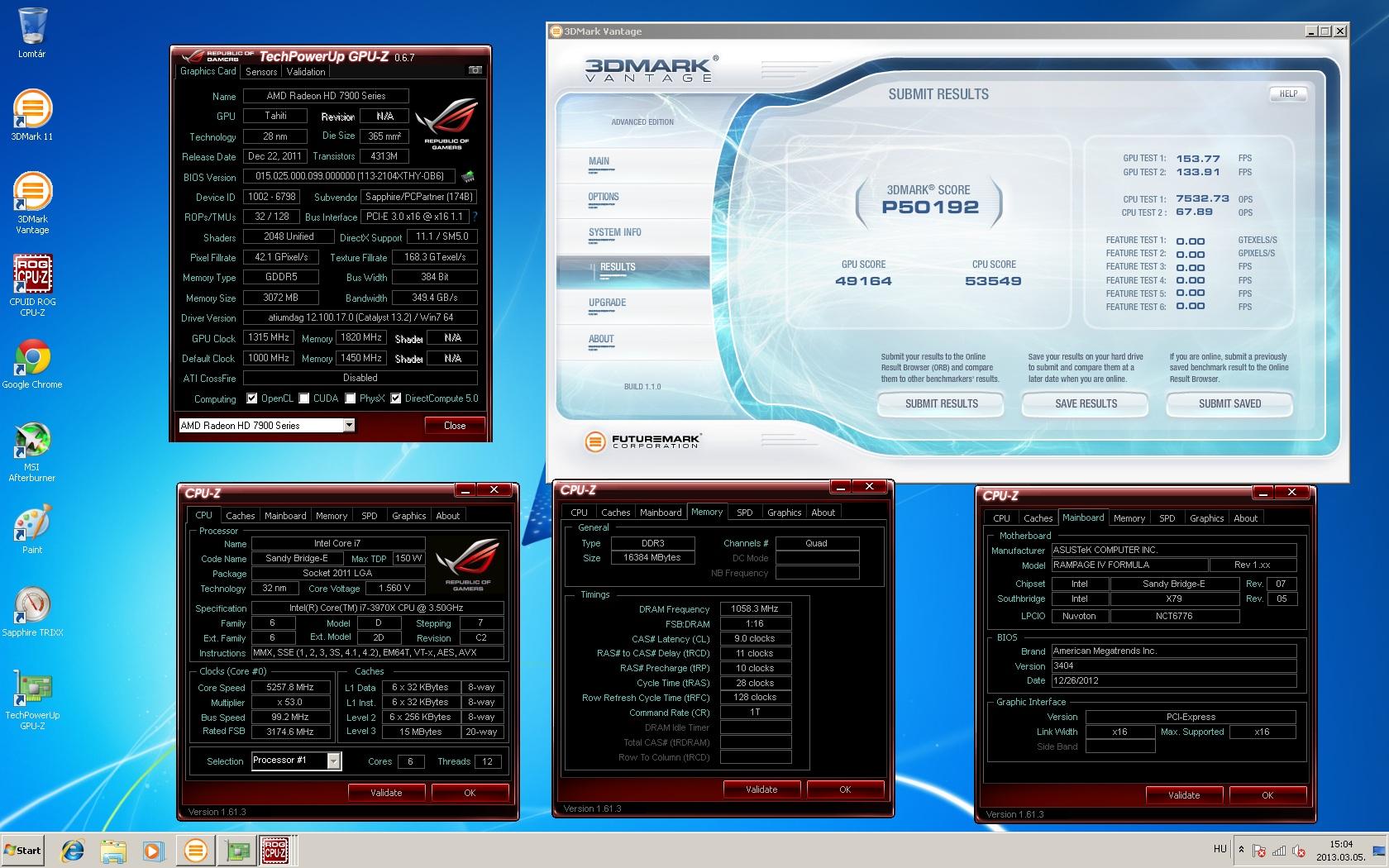1389x868 pixels.
Task: Launch Google Chrome from the desktop
Action: click(32, 364)
